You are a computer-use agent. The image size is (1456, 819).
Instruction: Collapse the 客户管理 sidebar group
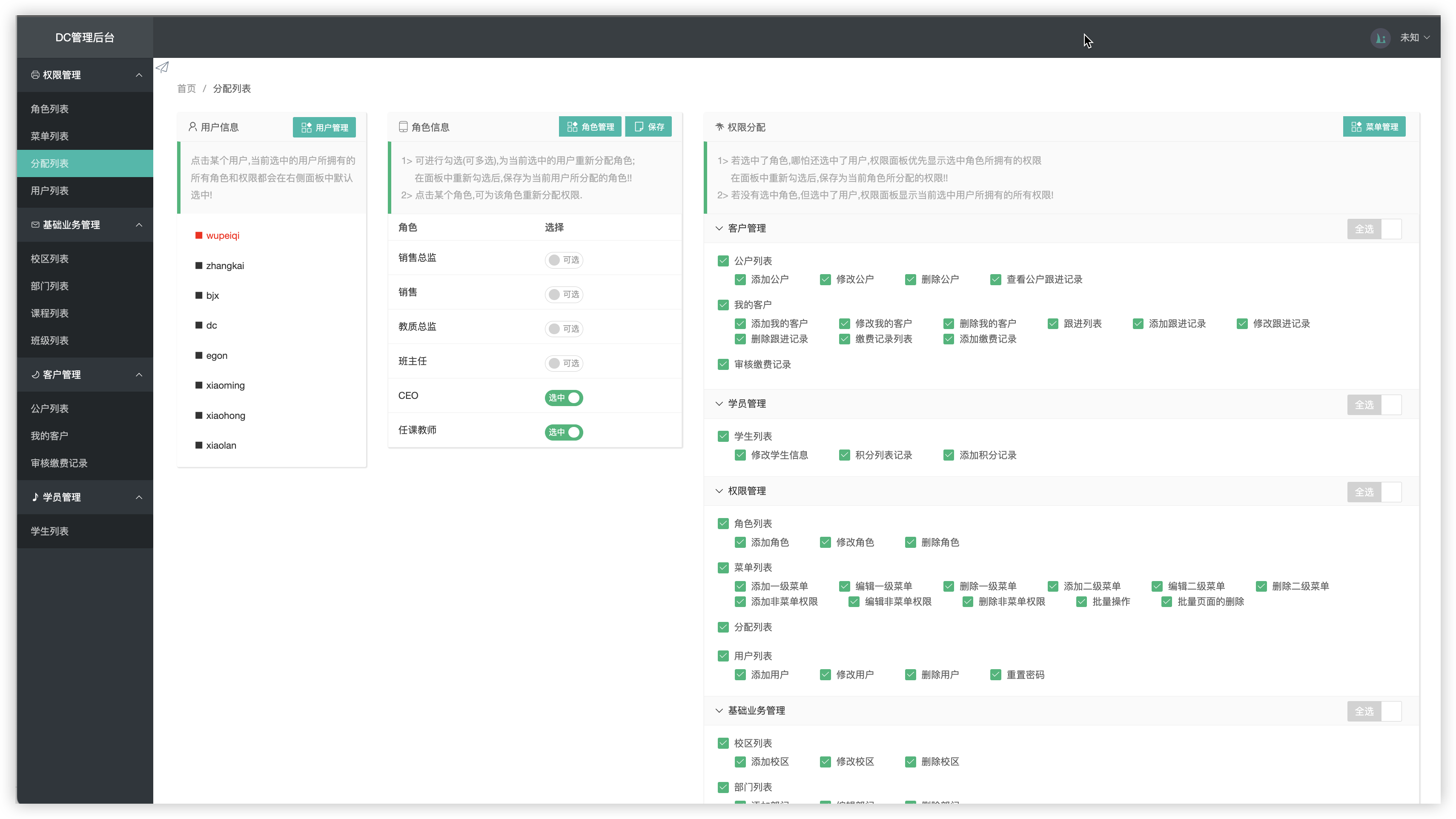[x=139, y=374]
